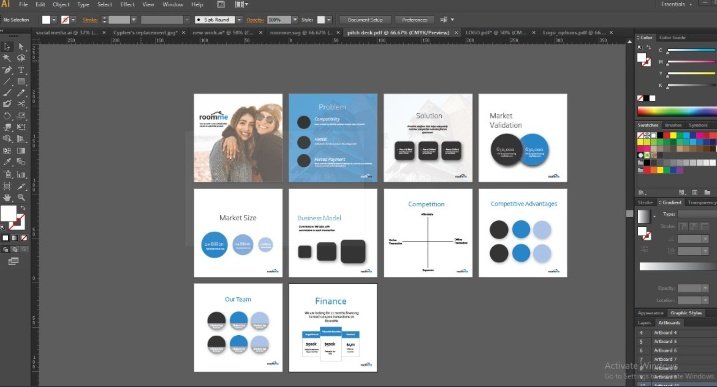This screenshot has height=387, width=717.
Task: Choose the Rotate tool
Action: click(7, 116)
